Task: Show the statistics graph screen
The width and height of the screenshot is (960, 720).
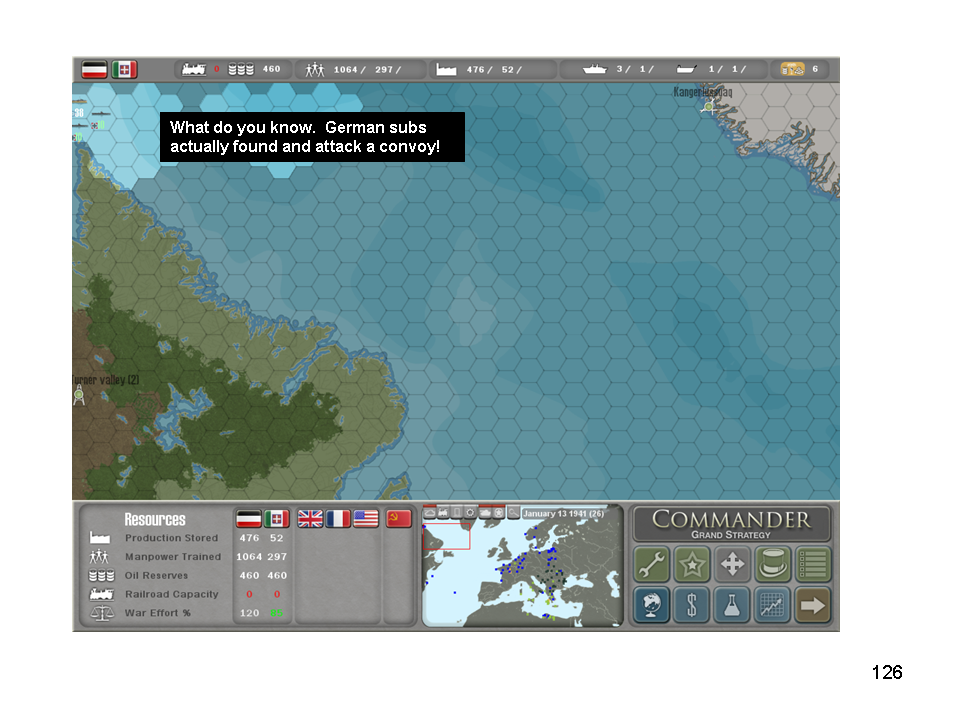Action: tap(772, 605)
